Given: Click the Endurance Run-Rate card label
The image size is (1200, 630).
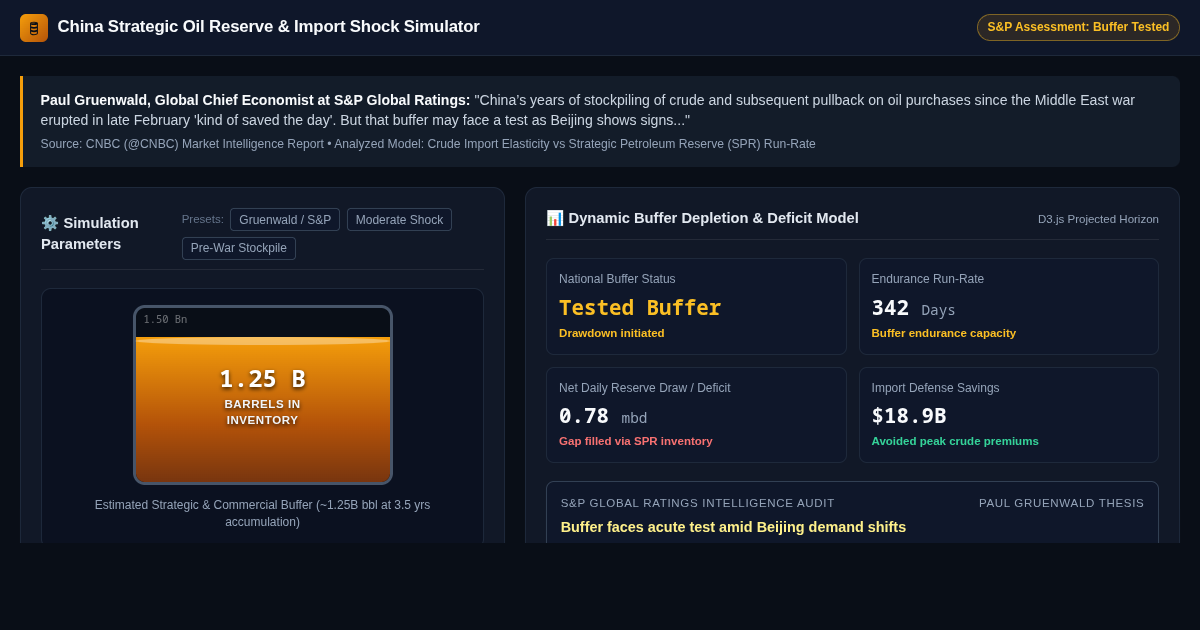Looking at the screenshot, I should [928, 279].
